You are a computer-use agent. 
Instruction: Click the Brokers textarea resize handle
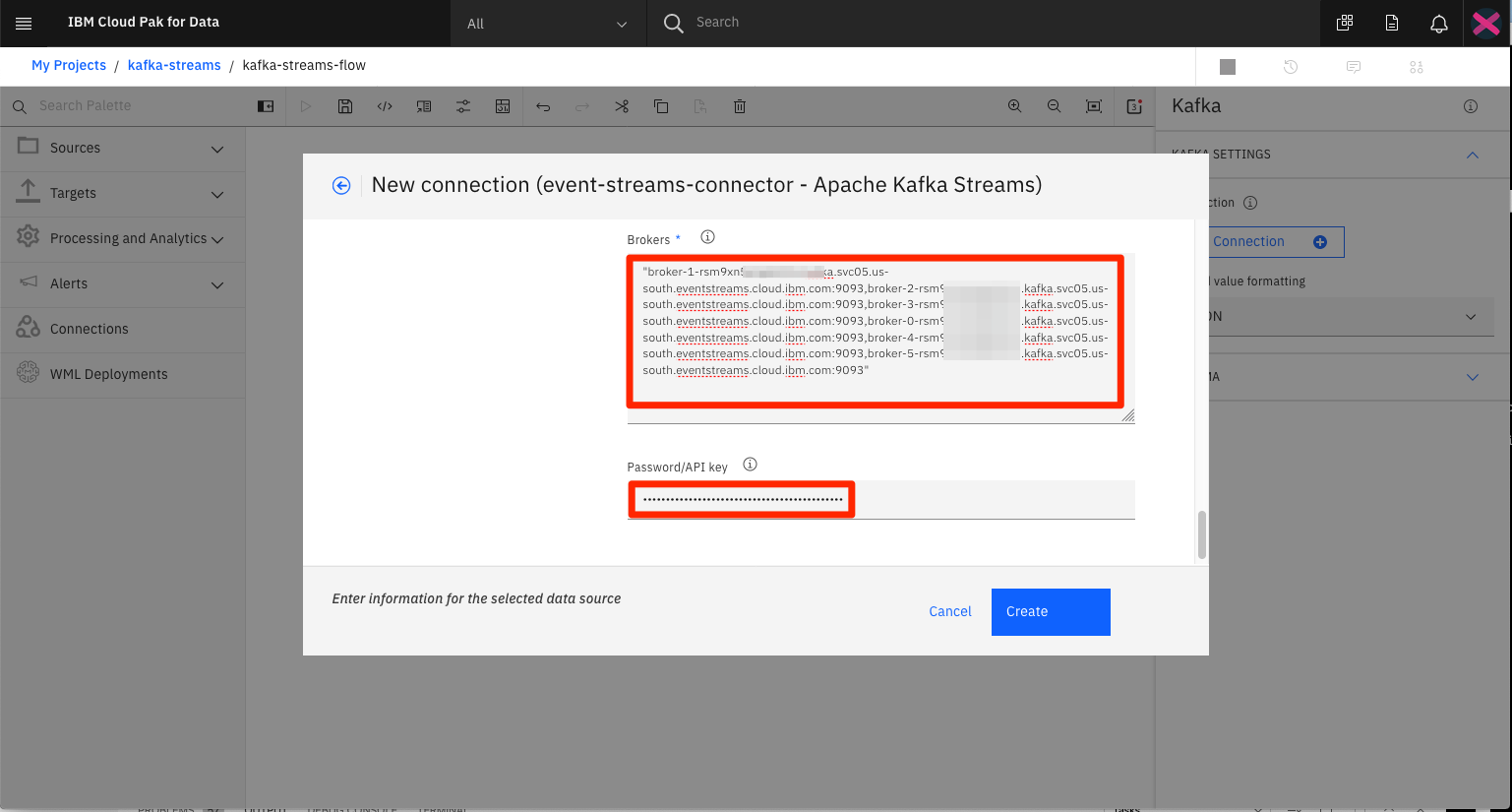click(1127, 416)
